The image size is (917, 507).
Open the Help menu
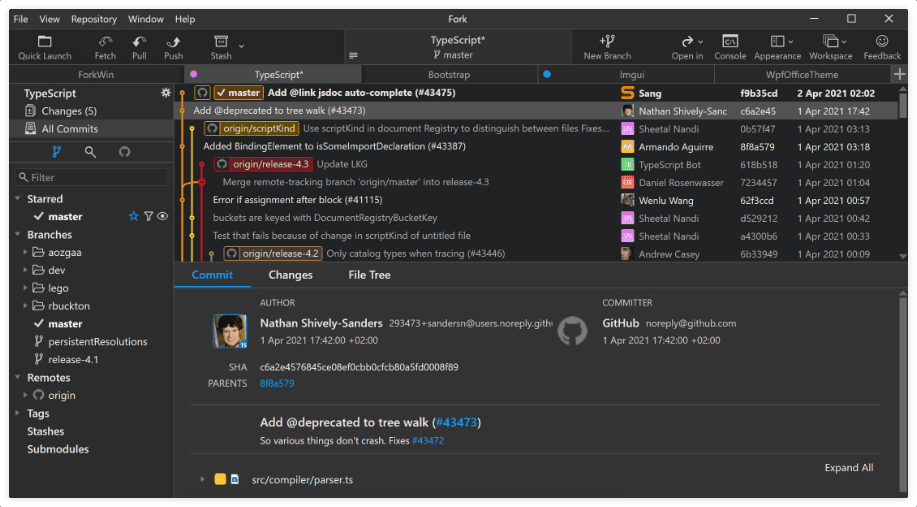(x=185, y=19)
